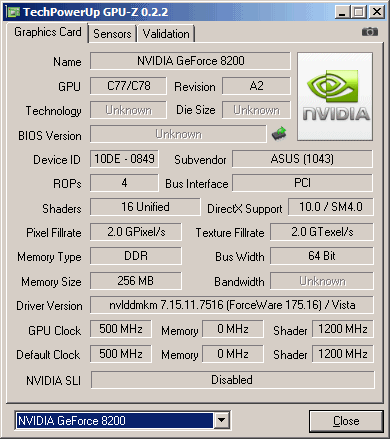Viewport: 390px width, 439px height.
Task: Click Pixel Fillrate 2.0 GPixel/s field
Action: (x=136, y=232)
